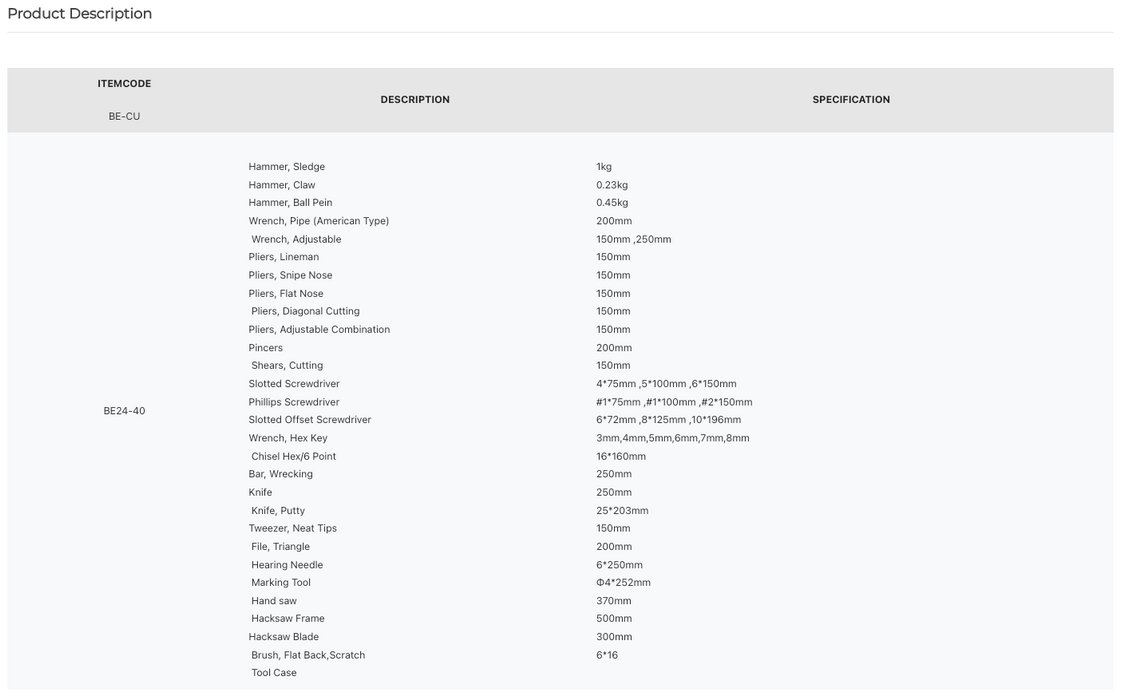
Task: Click the Hearing Needle entry
Action: pyautogui.click(x=287, y=565)
